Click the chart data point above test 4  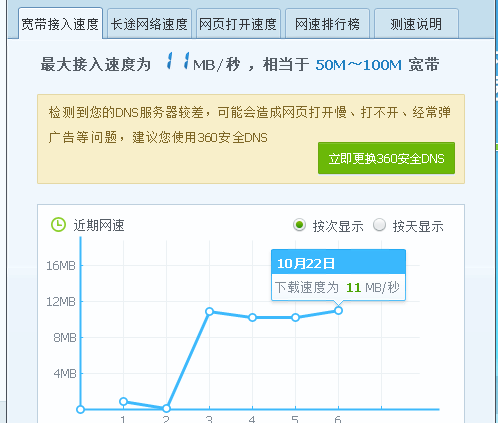pyautogui.click(x=252, y=317)
